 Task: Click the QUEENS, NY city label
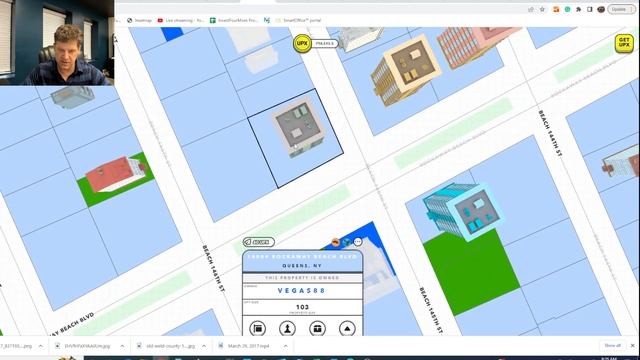302,266
